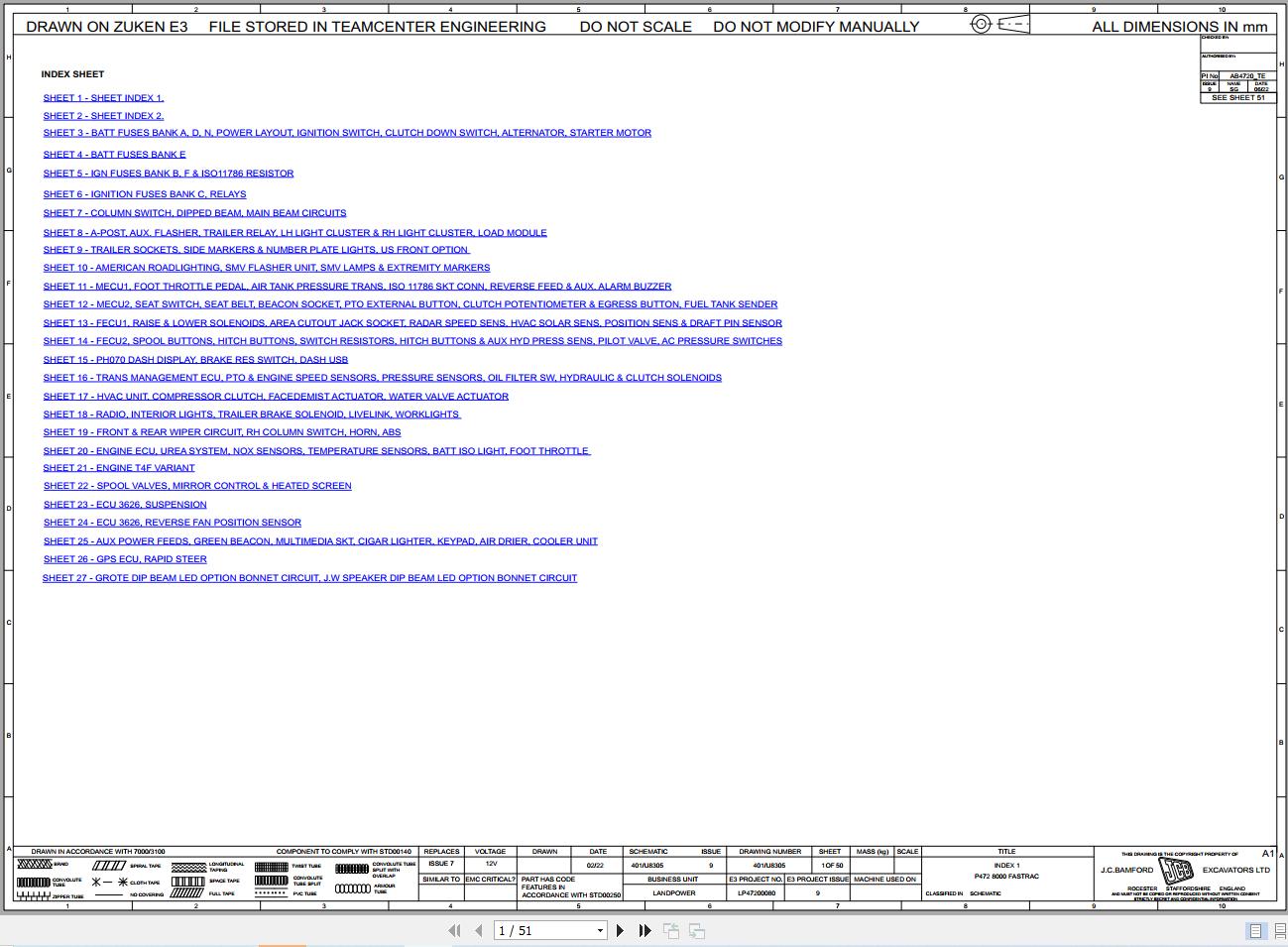
Task: Open Sheet 11 - MECU1 Foot Throttle Pedal
Action: point(357,287)
